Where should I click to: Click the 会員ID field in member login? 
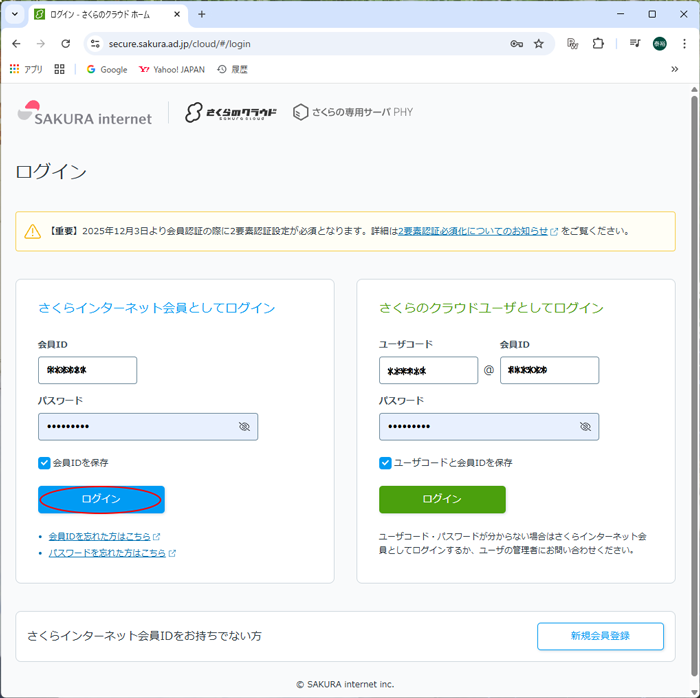(88, 370)
